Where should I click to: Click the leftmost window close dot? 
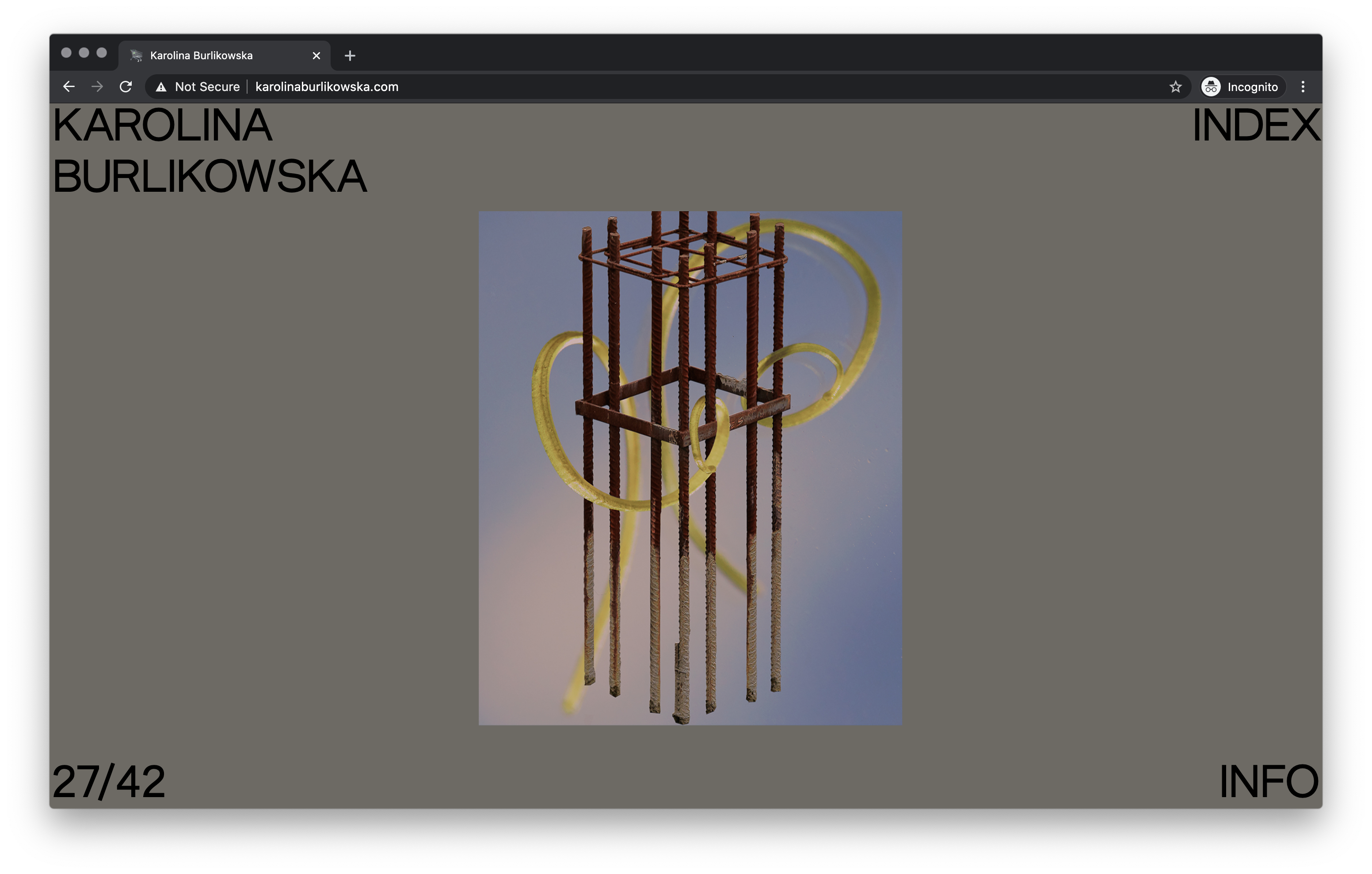point(66,53)
